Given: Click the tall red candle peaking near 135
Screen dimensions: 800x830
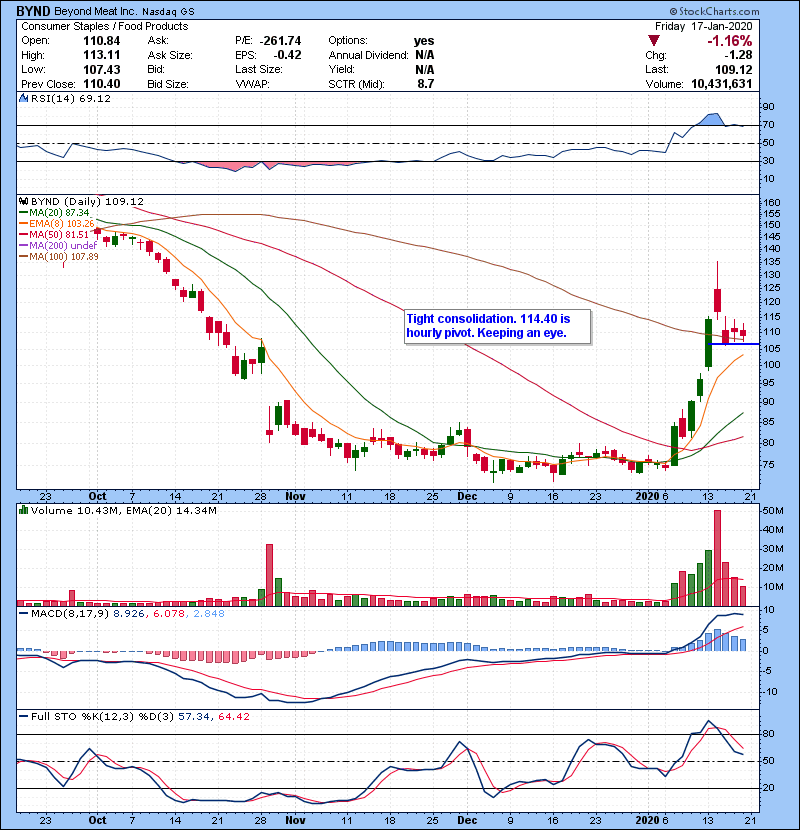Looking at the screenshot, I should click(x=717, y=291).
